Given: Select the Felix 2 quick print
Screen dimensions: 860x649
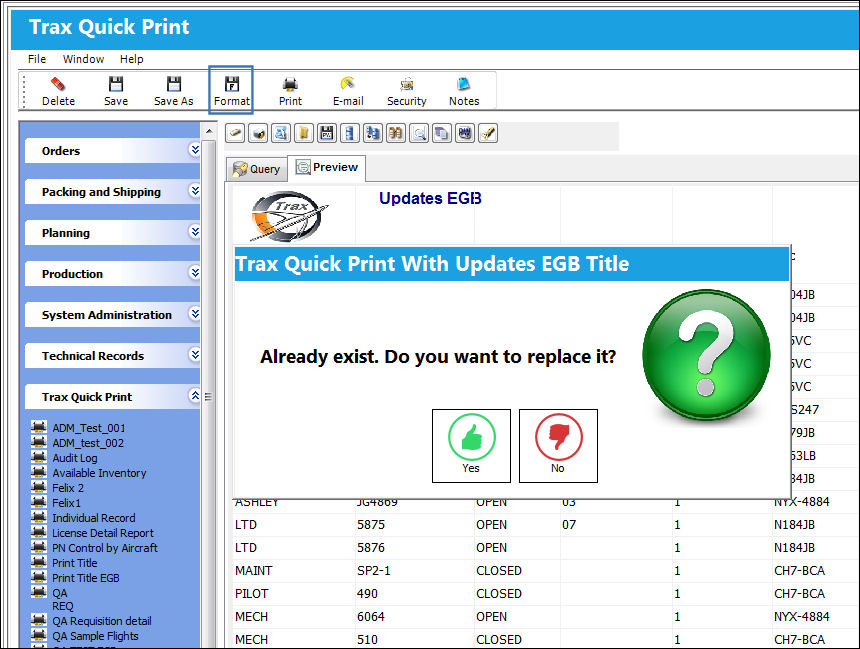Looking at the screenshot, I should point(68,488).
